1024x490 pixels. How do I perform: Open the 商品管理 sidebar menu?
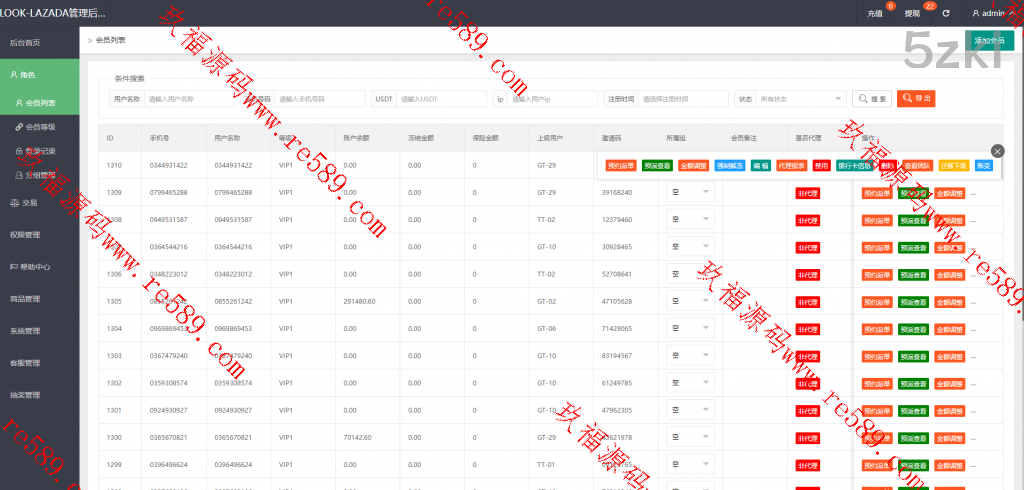[26, 299]
